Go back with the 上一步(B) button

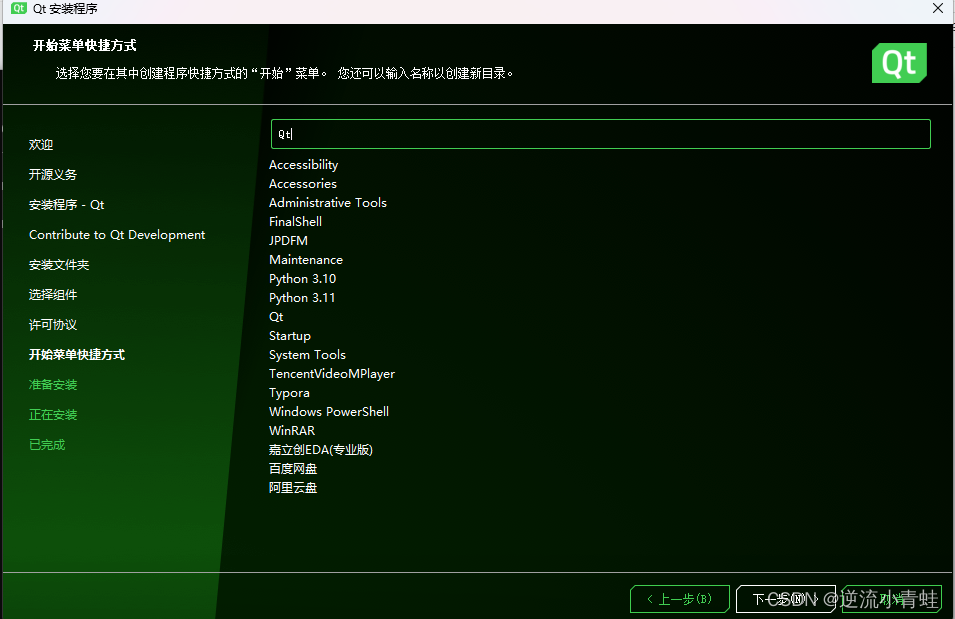[x=680, y=599]
